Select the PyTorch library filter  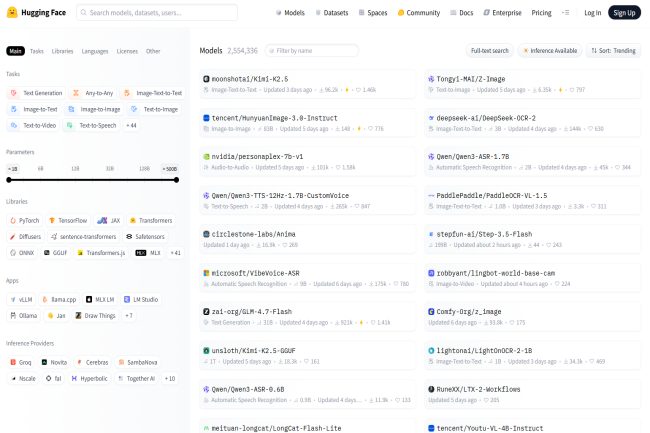coord(25,220)
